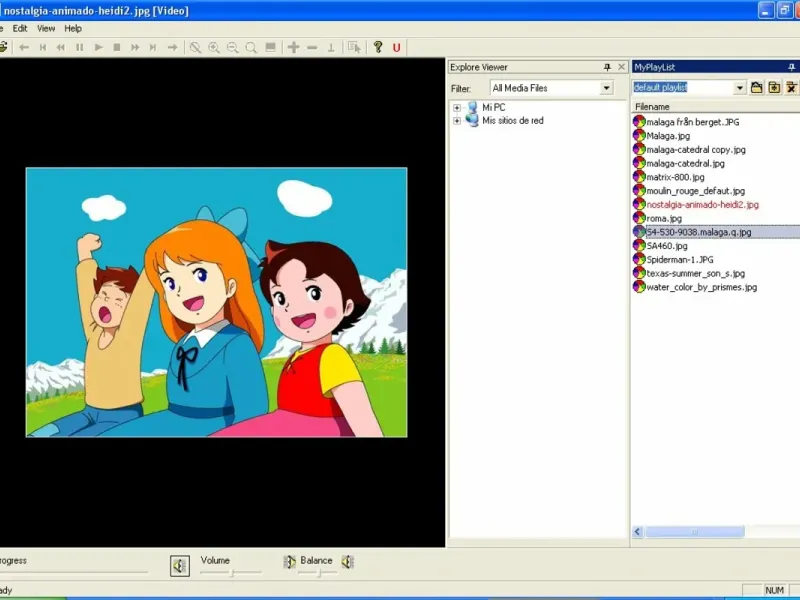Expand the Mi PC tree node
This screenshot has width=800, height=600.
[x=457, y=107]
